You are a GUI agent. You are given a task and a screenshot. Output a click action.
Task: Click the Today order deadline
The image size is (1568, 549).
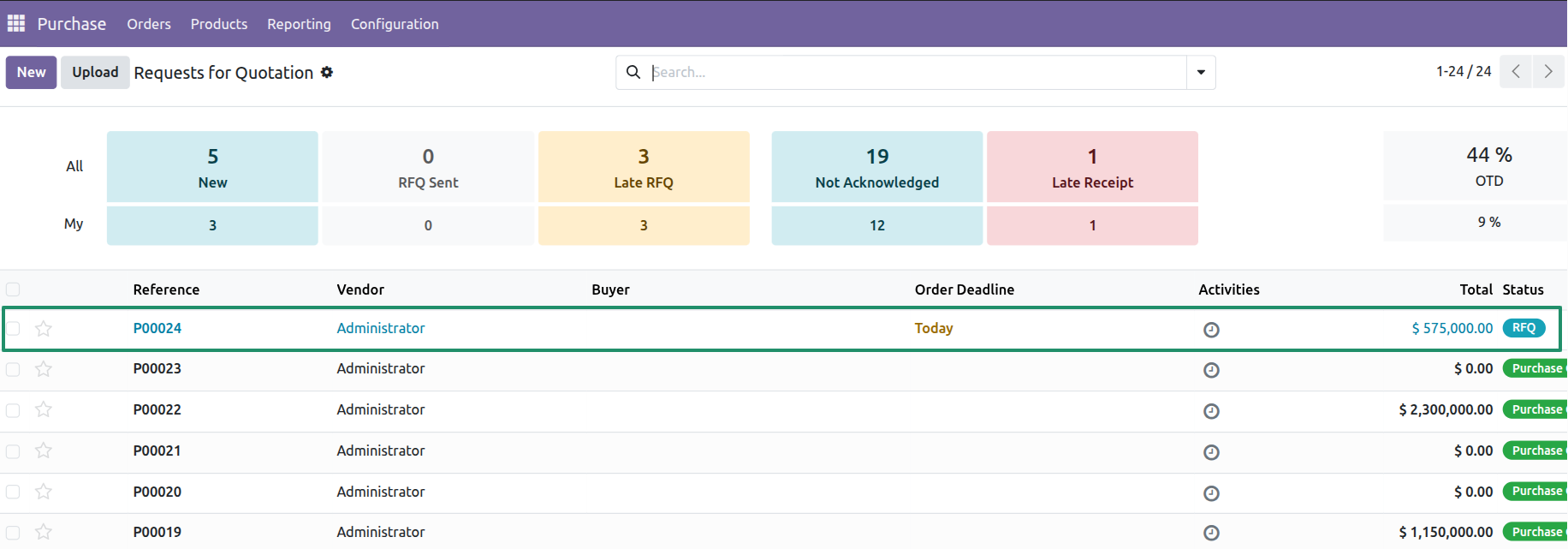[934, 328]
